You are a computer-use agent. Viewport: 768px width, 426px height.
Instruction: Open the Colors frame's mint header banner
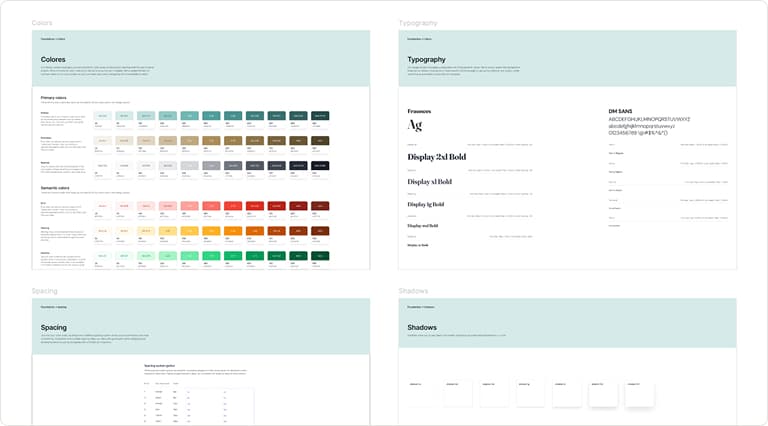pyautogui.click(x=201, y=58)
